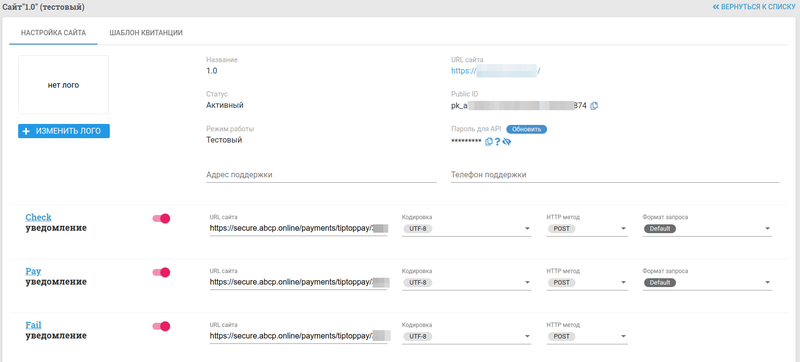Switch to the ШАБЛОН КВИТАНЦИИ tab
Screen dimensions: 800x362
click(x=146, y=33)
